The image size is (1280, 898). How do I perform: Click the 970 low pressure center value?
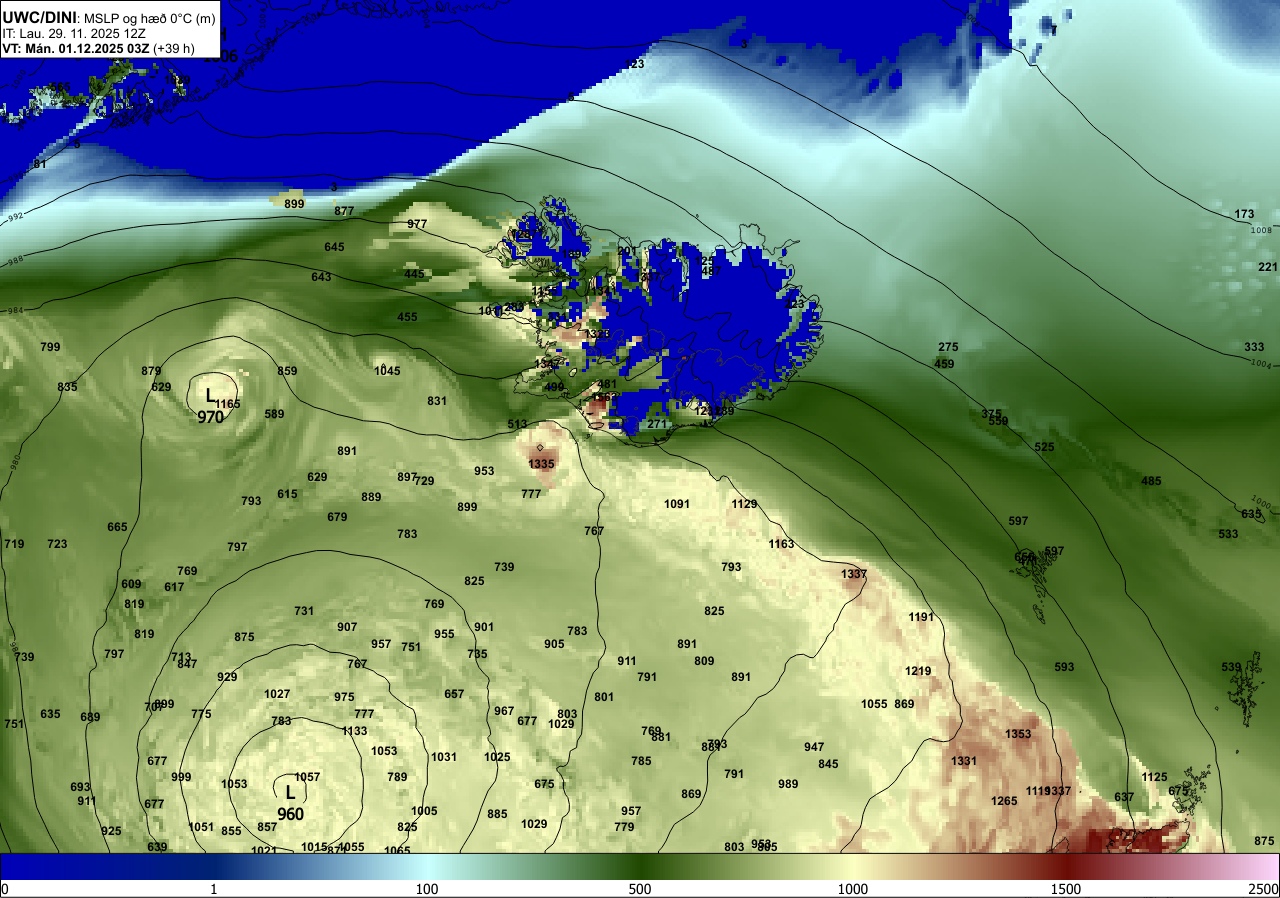(210, 418)
